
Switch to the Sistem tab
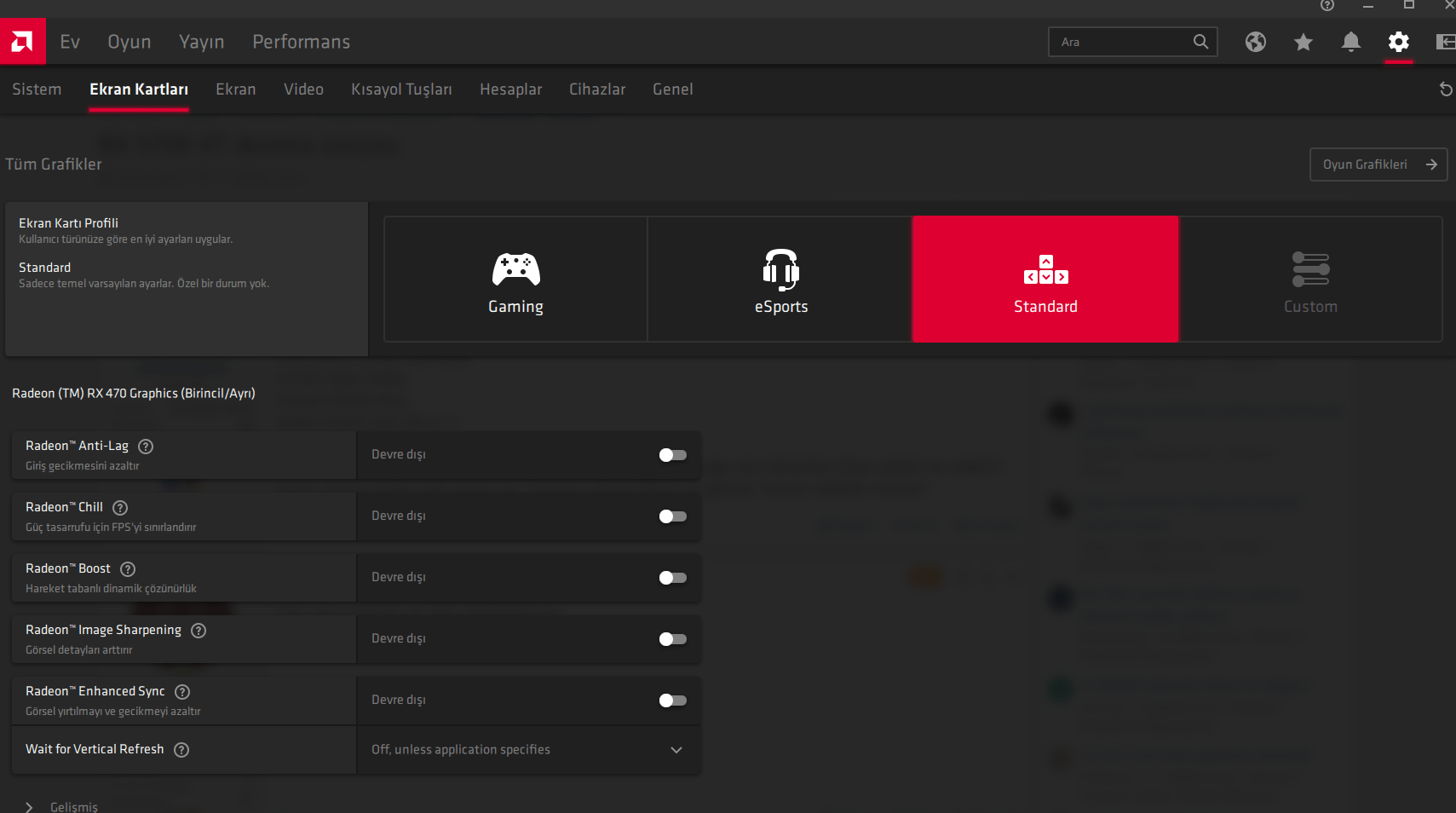tap(37, 89)
